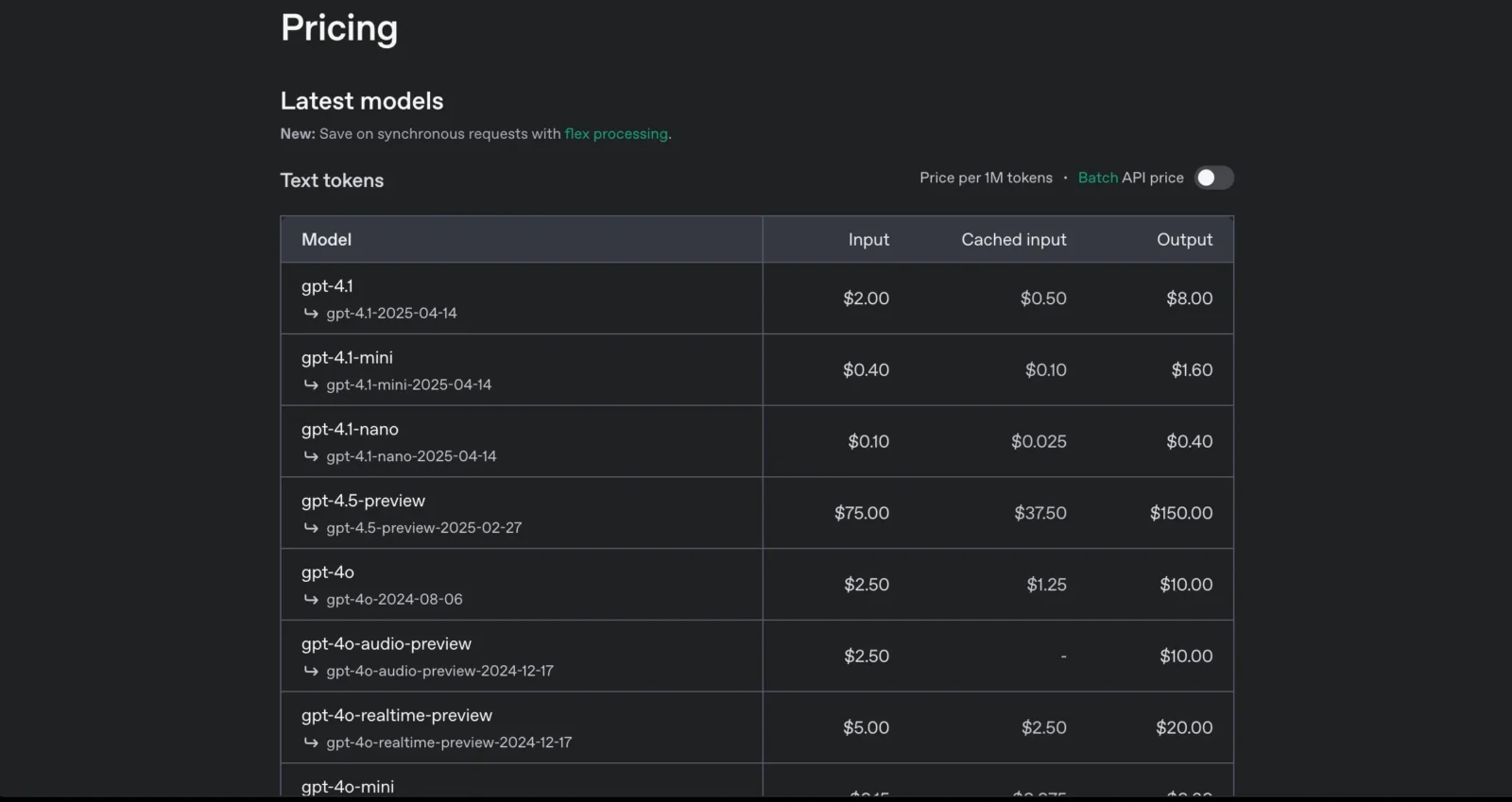Select the gpt-4o model name
This screenshot has height=802, width=1512.
(328, 572)
